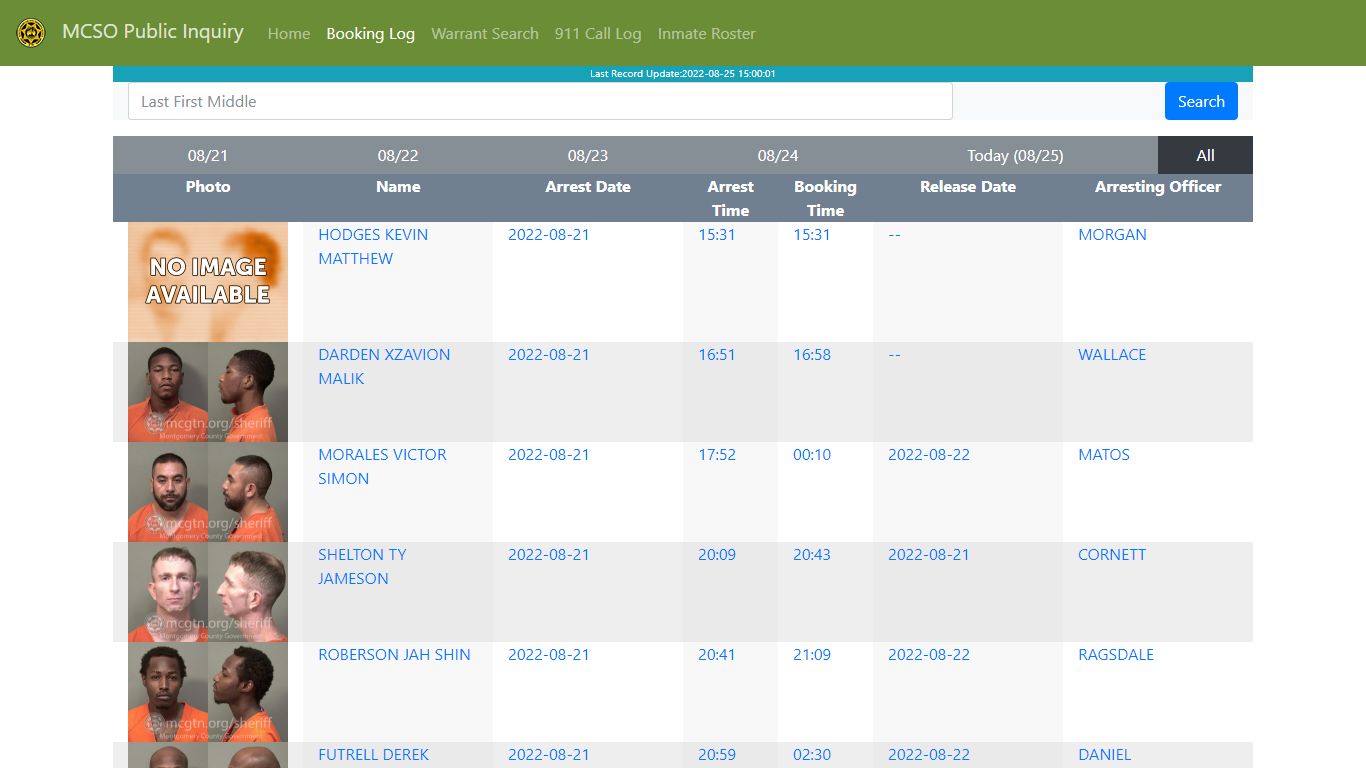The width and height of the screenshot is (1366, 768).
Task: Click booking time 20:43
Action: 812,554
